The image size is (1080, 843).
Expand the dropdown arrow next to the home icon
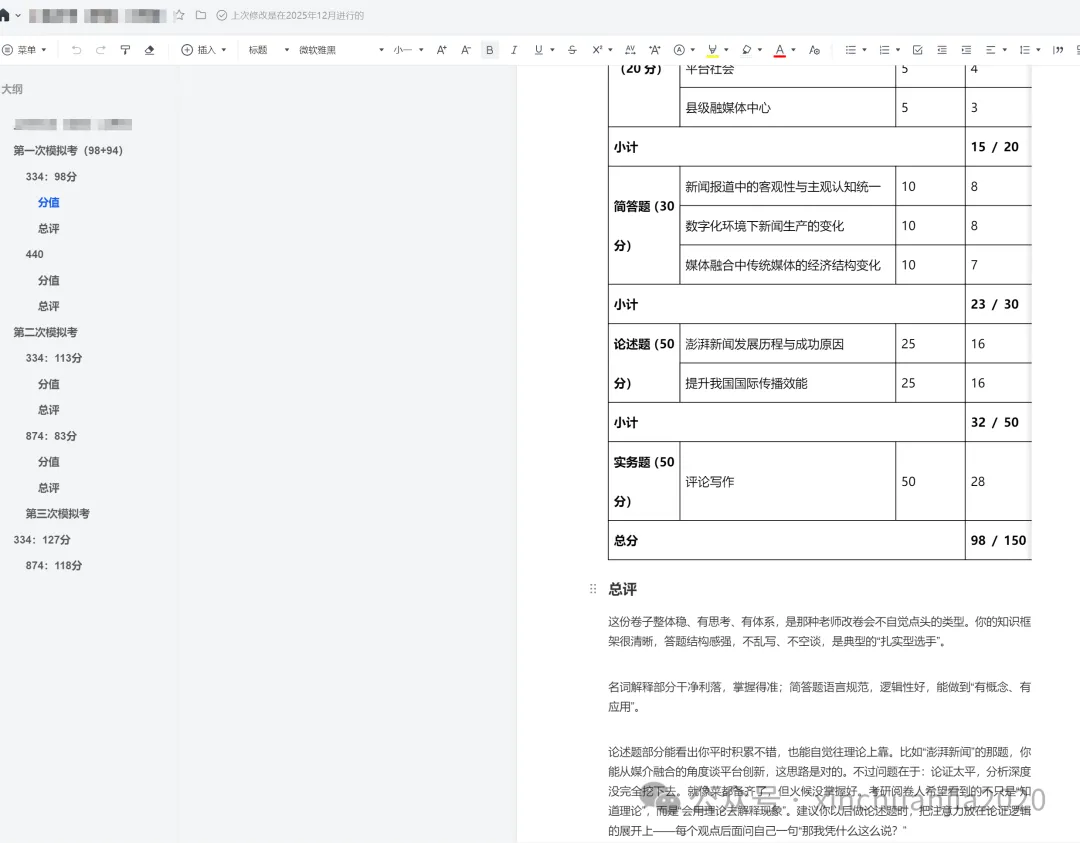(x=18, y=15)
